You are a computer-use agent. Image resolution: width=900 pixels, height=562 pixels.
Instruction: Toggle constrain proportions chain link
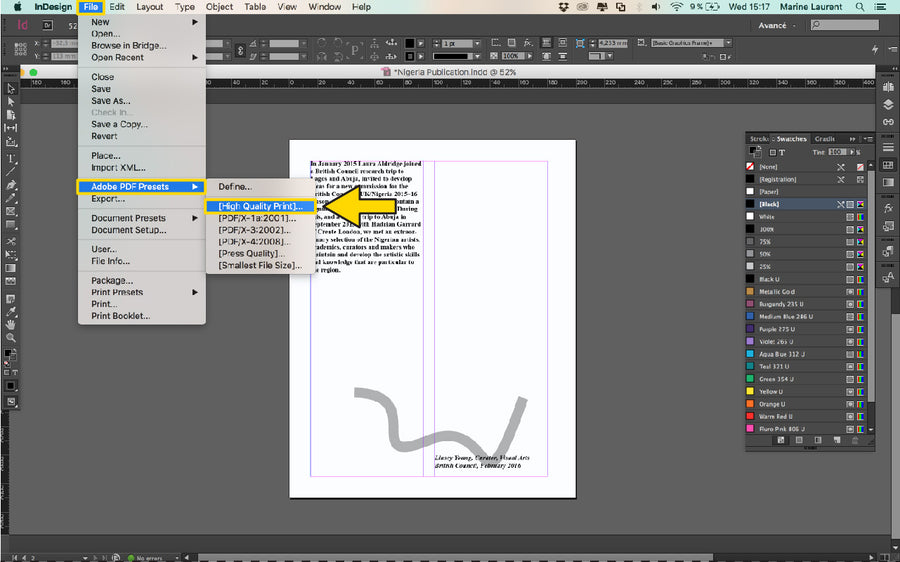coord(240,50)
